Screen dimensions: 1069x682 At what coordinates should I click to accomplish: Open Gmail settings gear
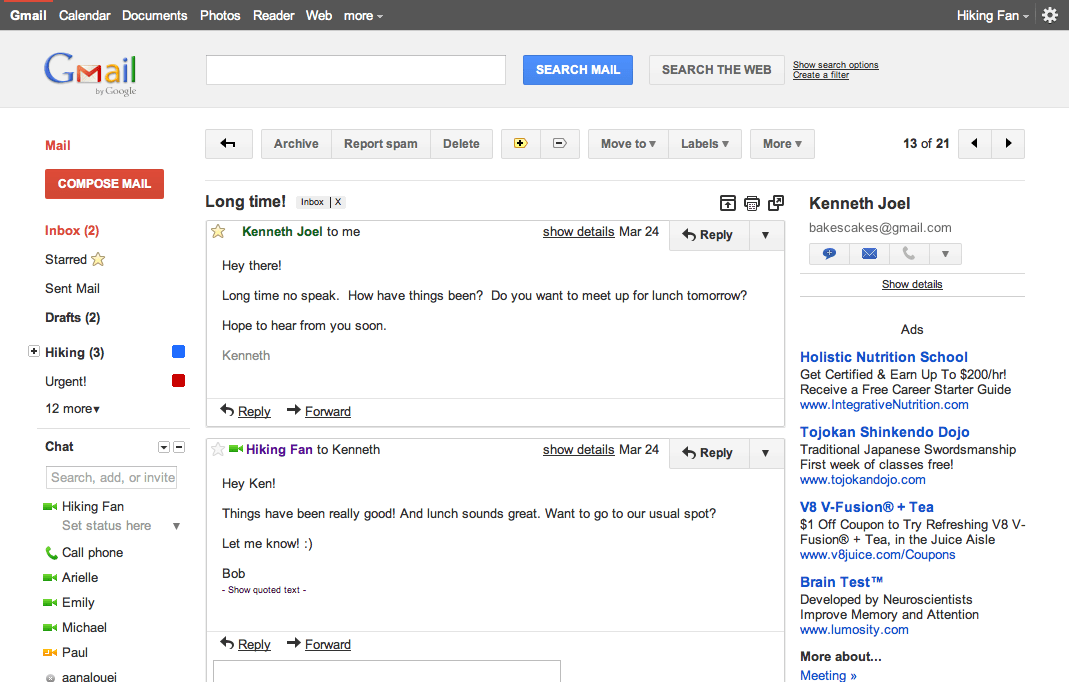coord(1048,15)
